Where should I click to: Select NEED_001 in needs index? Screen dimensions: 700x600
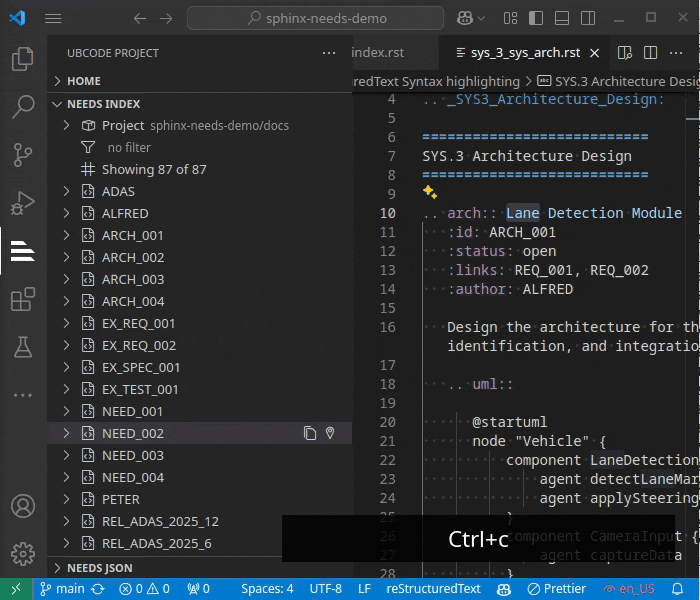(x=200, y=412)
